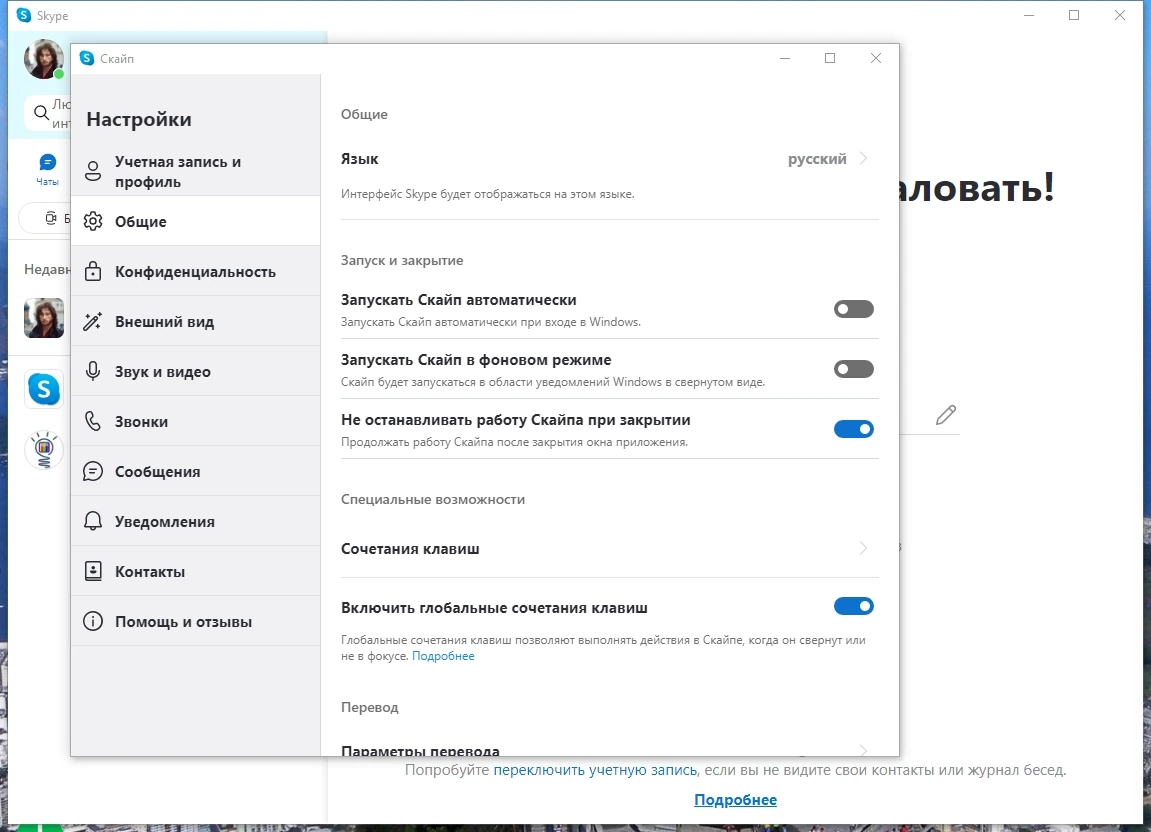1151x832 pixels.
Task: Click Перевод section label
Action: tap(369, 707)
